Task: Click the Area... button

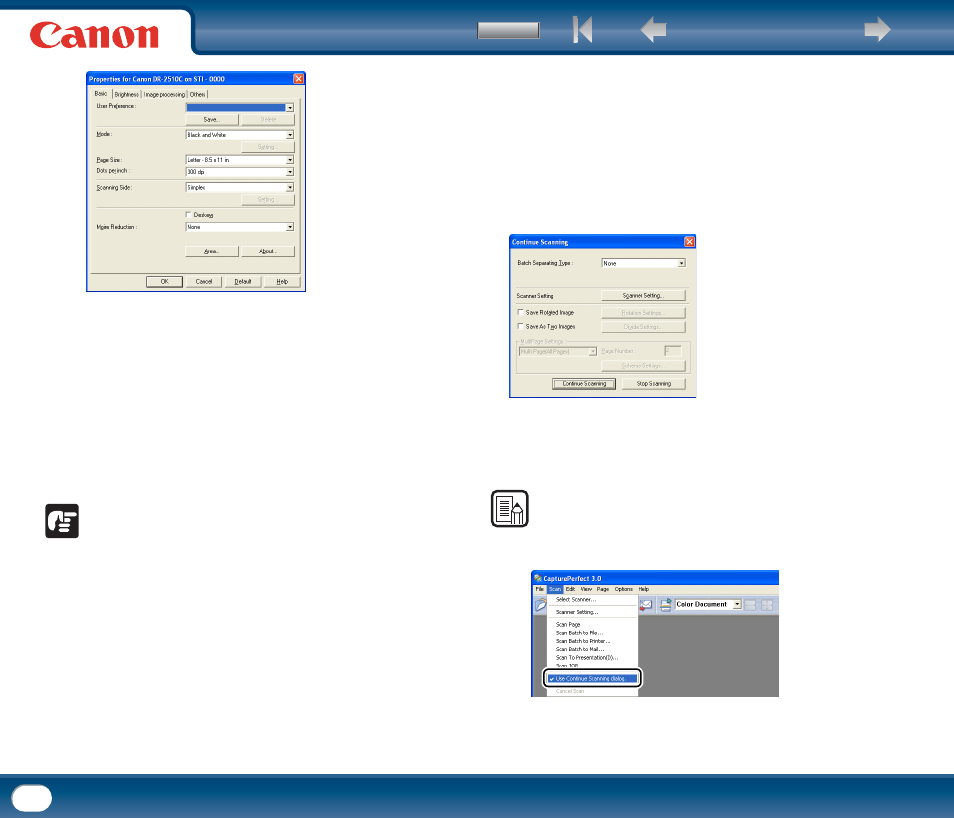Action: coord(212,251)
